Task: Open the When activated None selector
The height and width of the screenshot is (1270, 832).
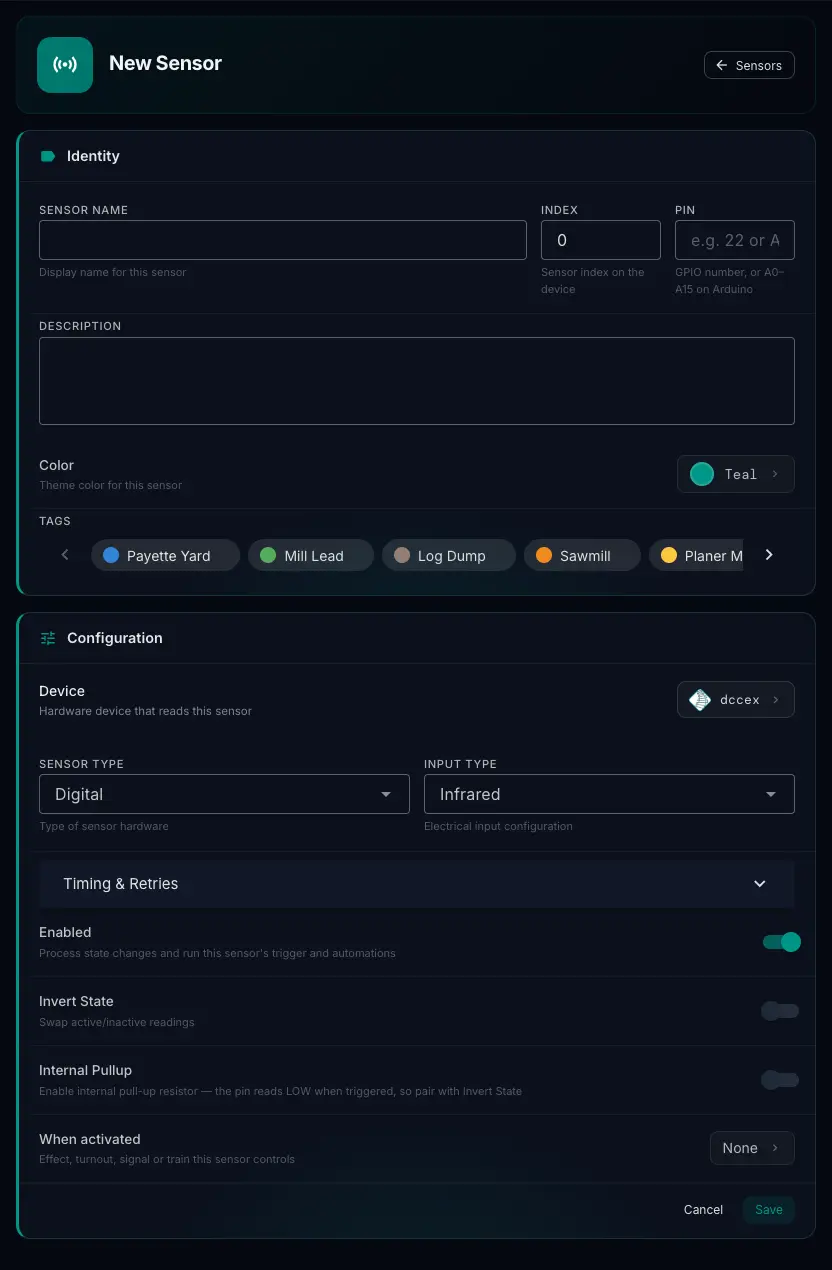Action: [x=752, y=1148]
